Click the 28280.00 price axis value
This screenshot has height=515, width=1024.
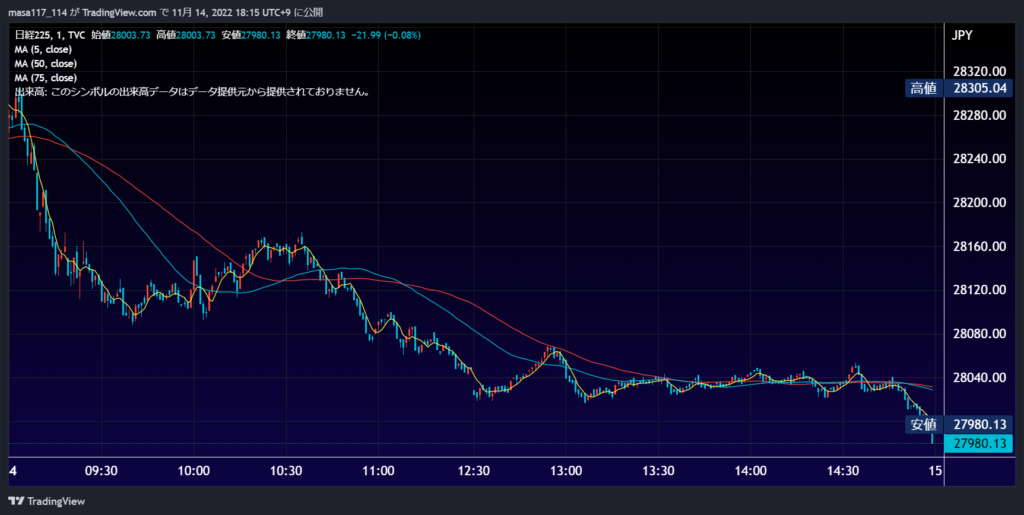click(979, 115)
